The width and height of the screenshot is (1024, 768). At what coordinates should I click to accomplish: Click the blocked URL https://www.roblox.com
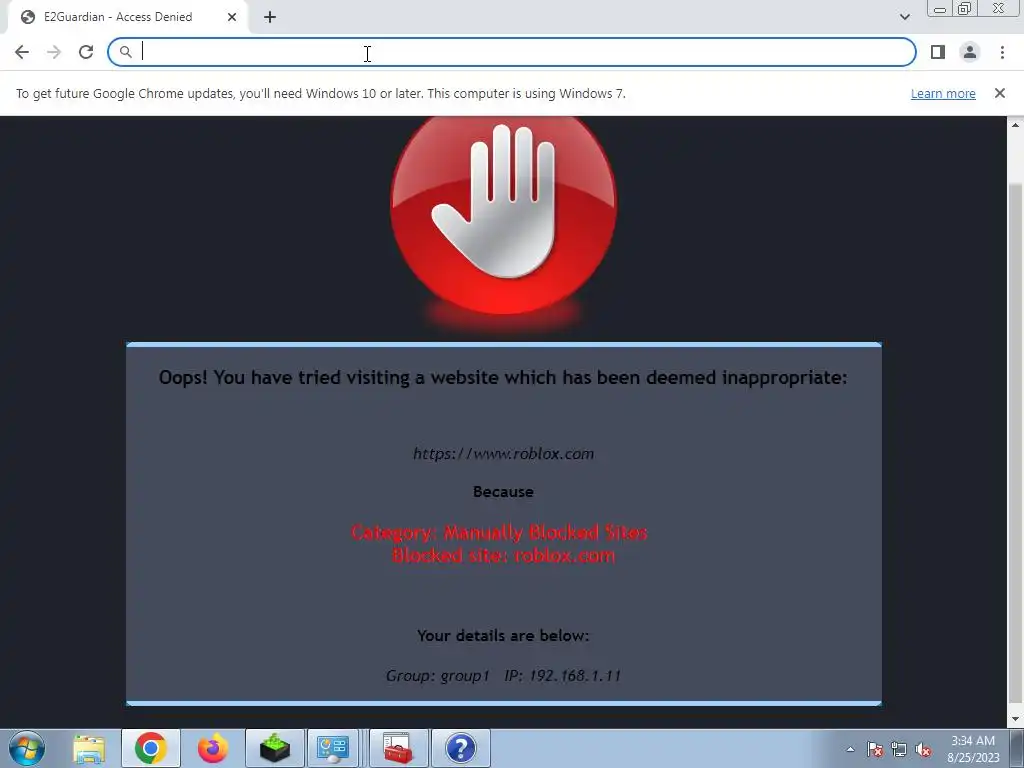[x=504, y=453]
